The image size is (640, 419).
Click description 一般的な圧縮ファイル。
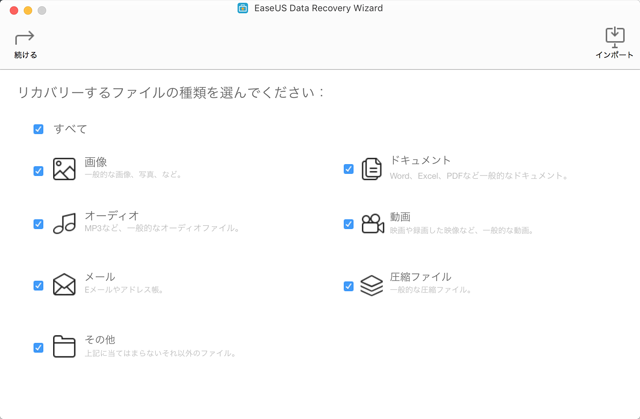[x=431, y=290]
